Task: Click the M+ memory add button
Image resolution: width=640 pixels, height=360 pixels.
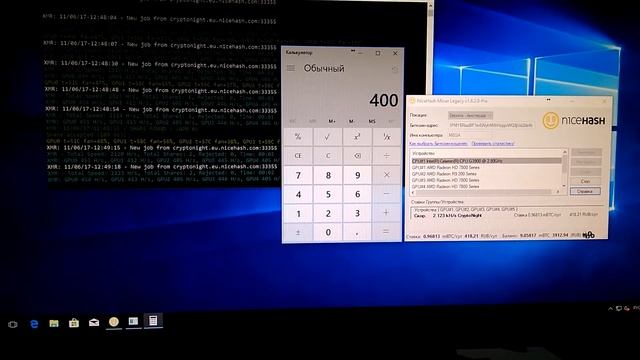Action: (x=332, y=121)
